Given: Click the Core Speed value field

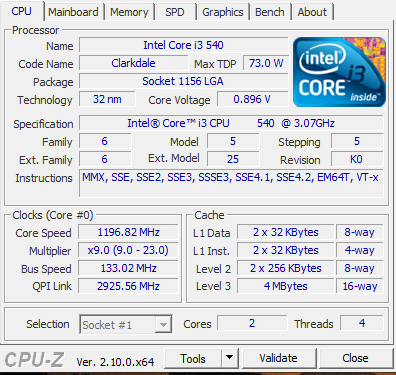Looking at the screenshot, I should pos(128,232).
